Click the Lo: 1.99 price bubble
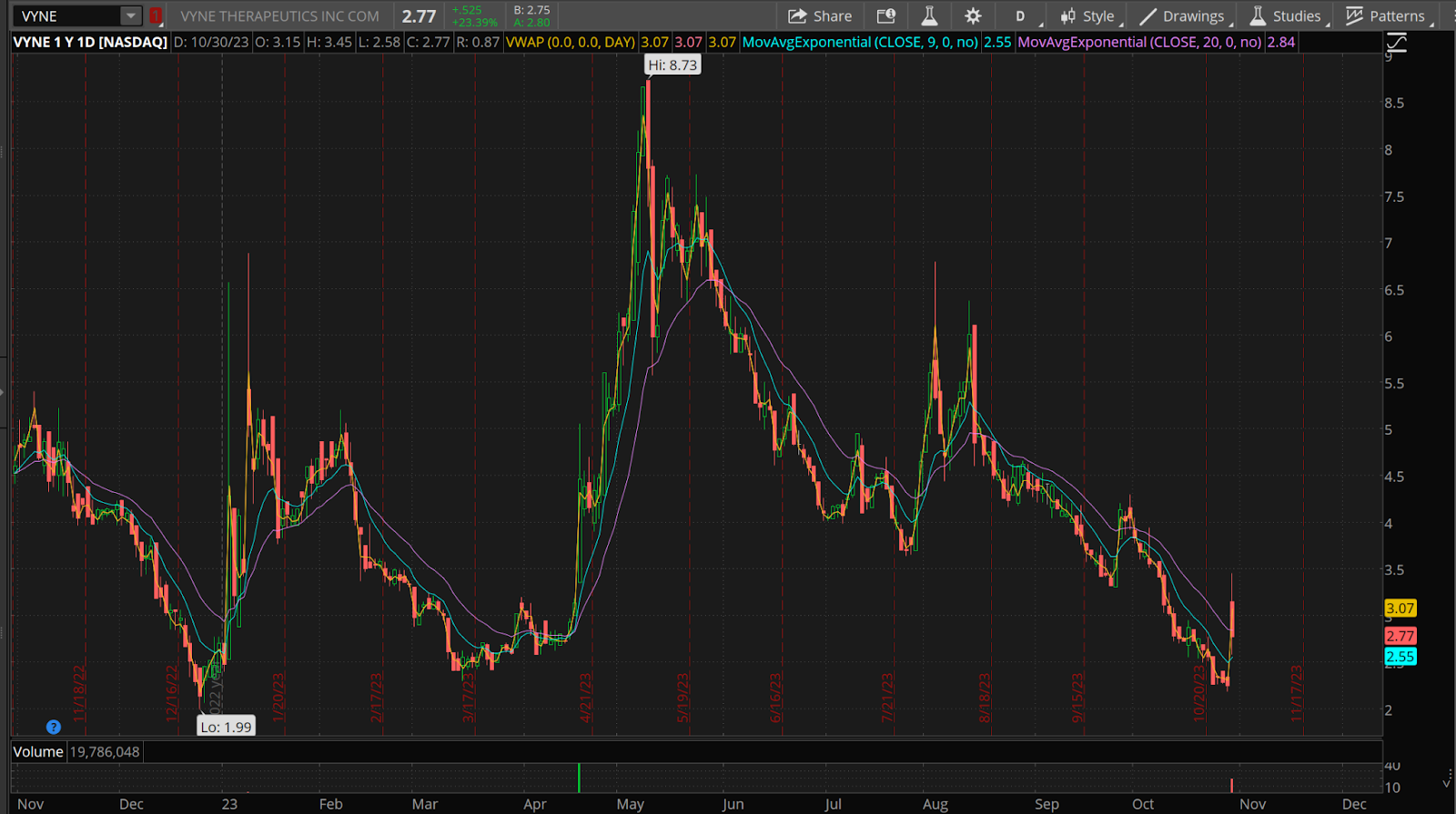 226,727
